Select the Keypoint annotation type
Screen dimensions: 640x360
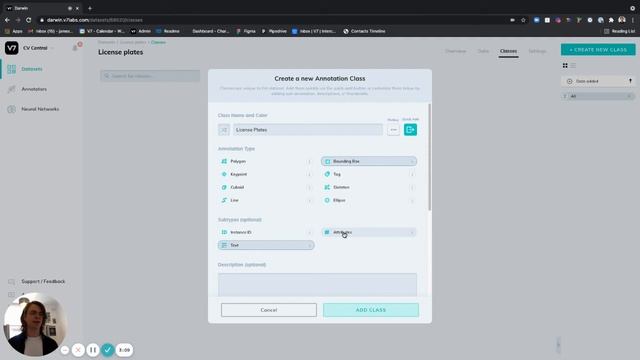tap(266, 174)
